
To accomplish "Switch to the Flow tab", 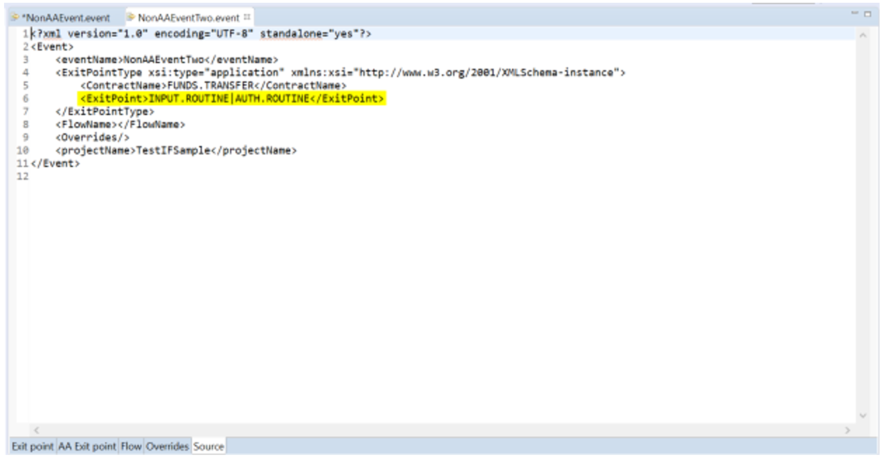I will coord(130,446).
